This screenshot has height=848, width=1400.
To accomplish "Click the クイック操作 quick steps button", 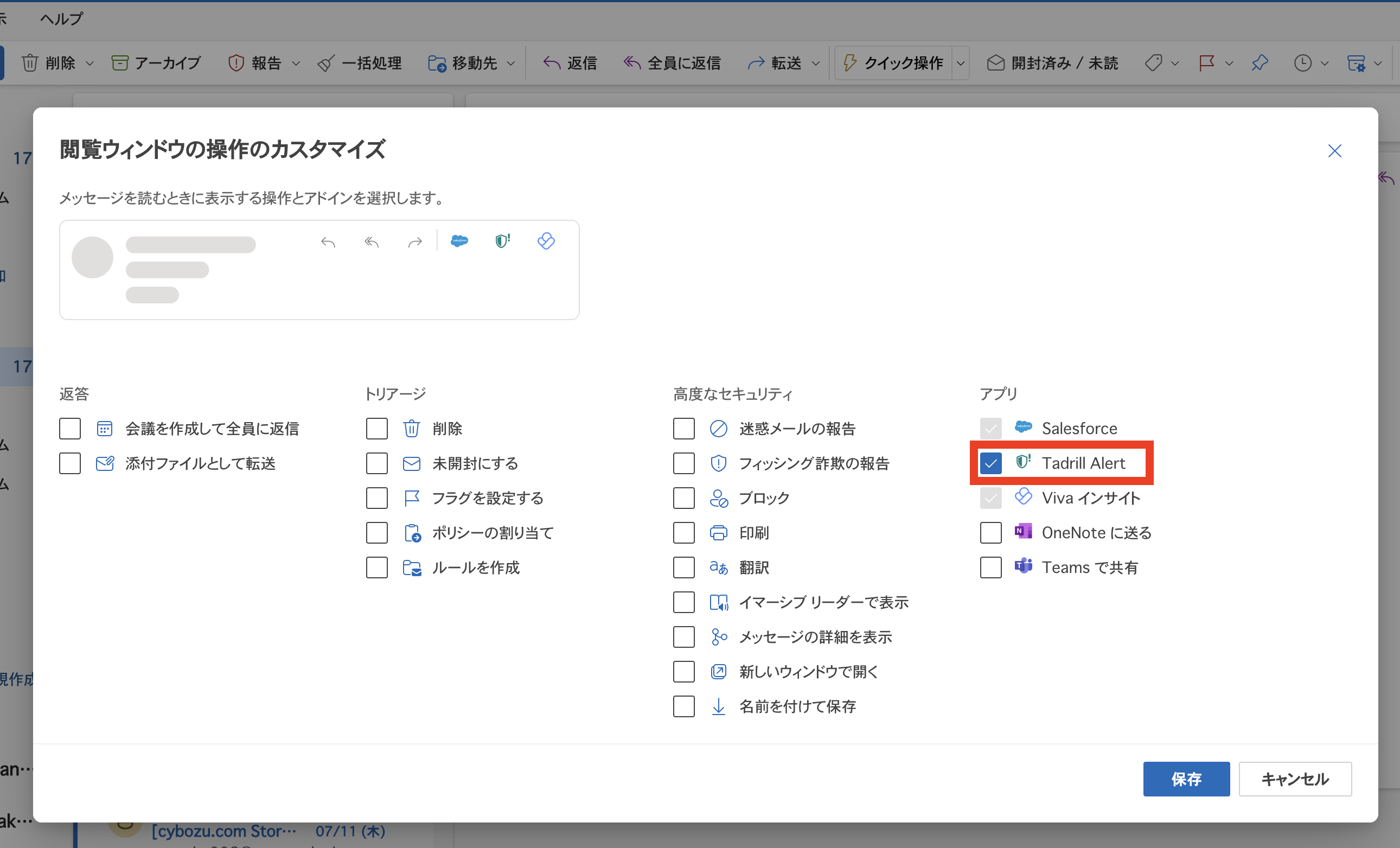I will (x=894, y=62).
